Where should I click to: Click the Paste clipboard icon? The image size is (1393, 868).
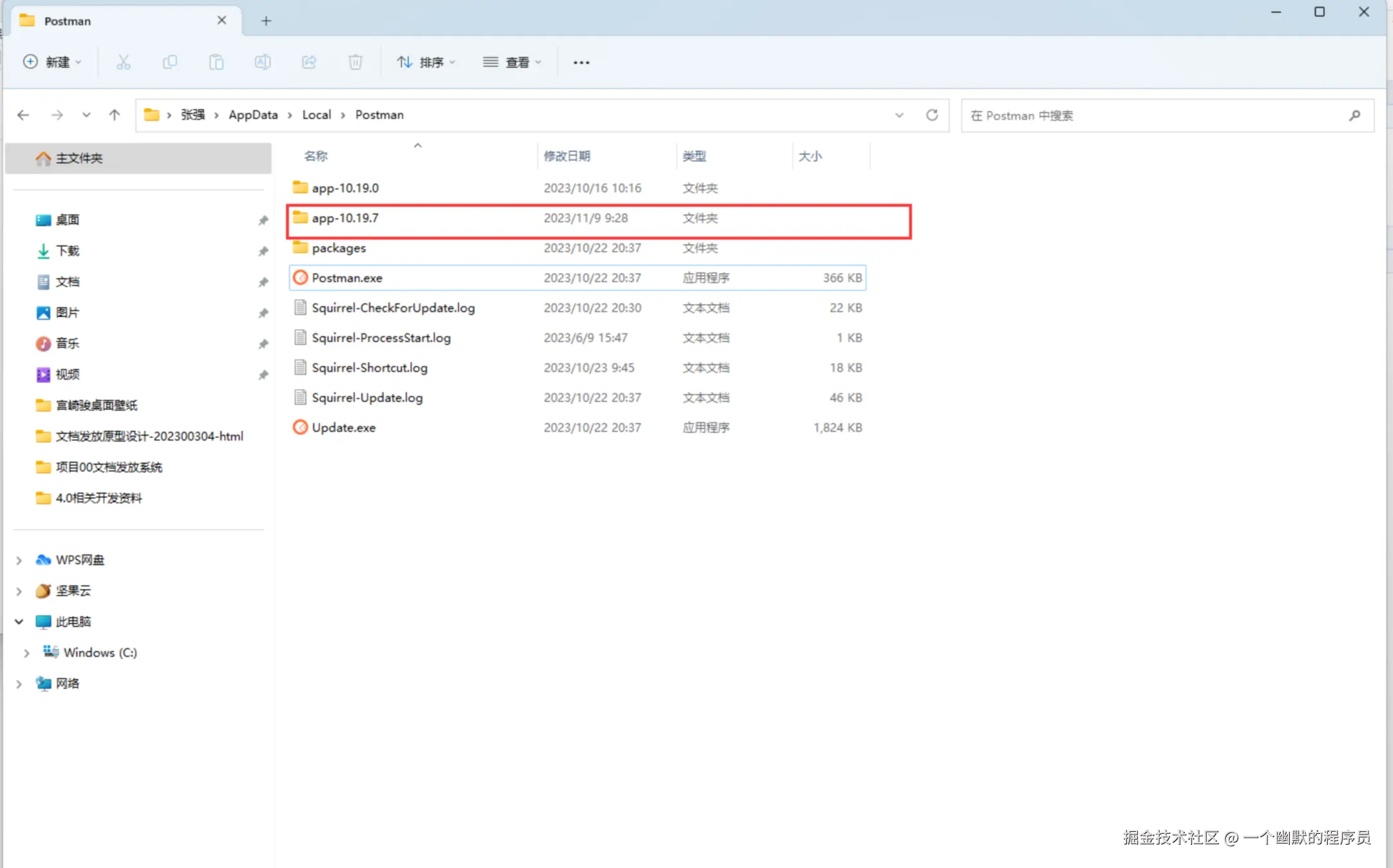[x=216, y=62]
